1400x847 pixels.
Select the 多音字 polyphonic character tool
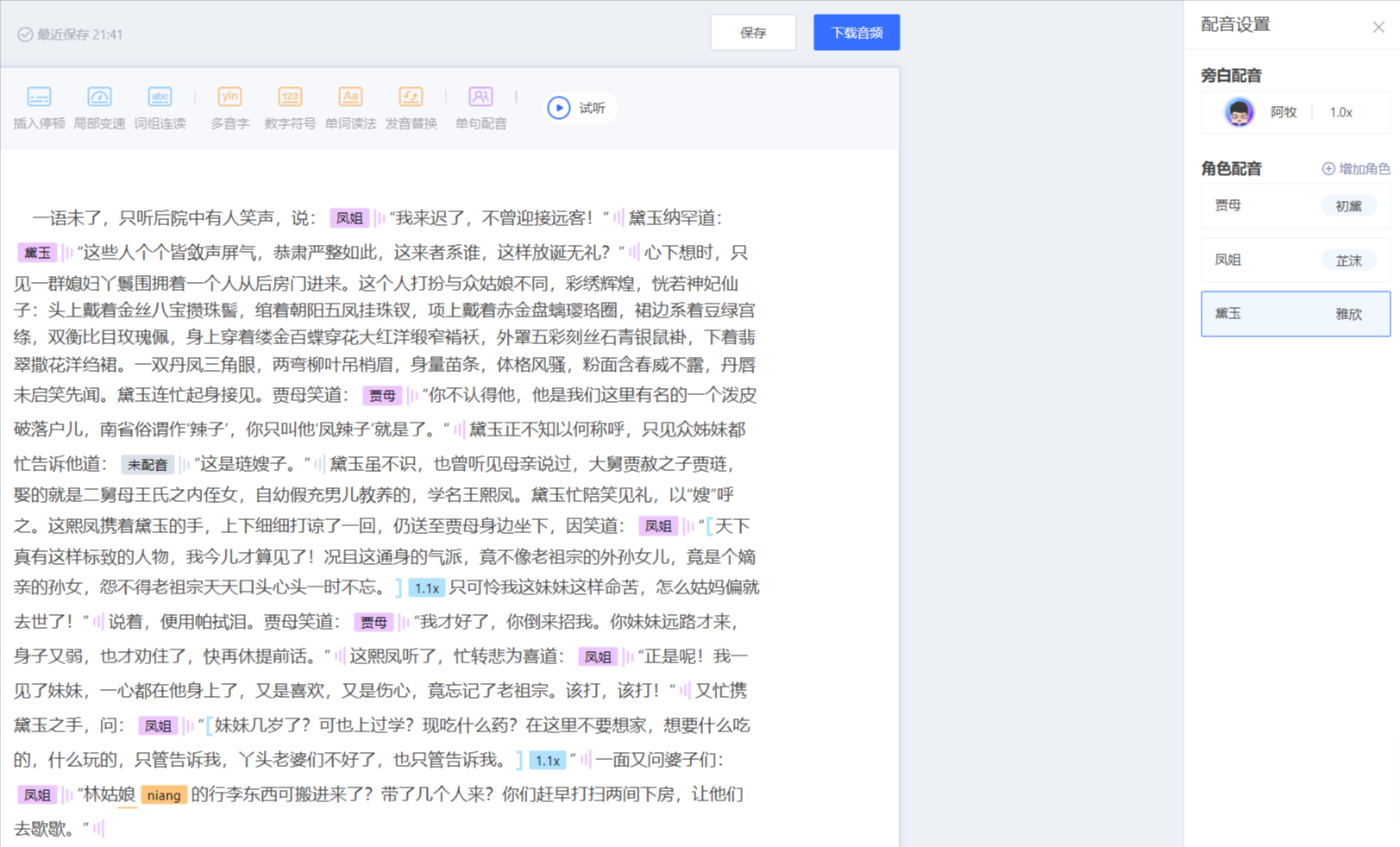(229, 107)
